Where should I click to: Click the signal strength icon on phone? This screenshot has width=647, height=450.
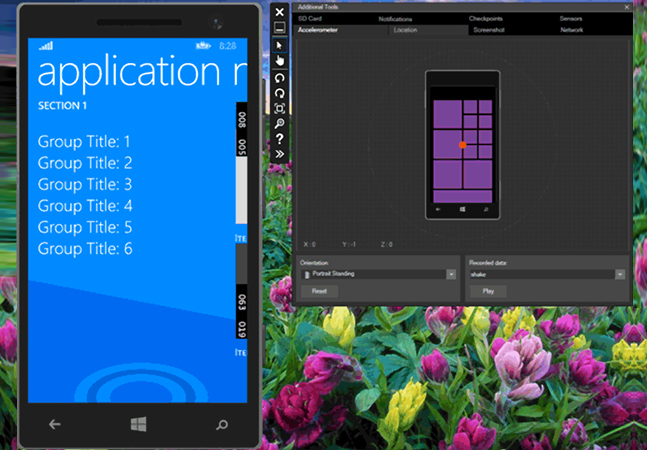(x=46, y=46)
